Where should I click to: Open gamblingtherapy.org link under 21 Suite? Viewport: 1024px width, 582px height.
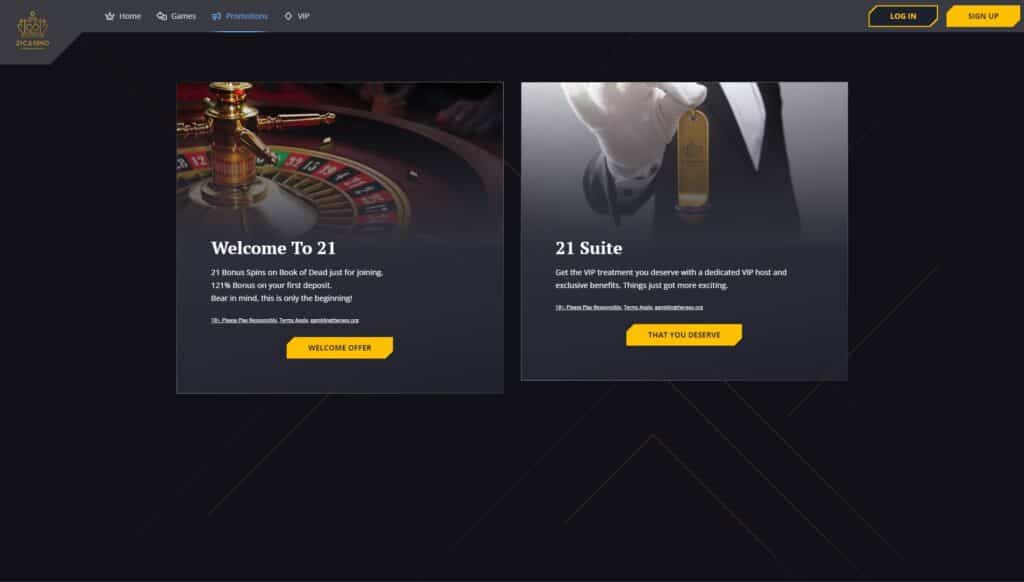point(679,307)
